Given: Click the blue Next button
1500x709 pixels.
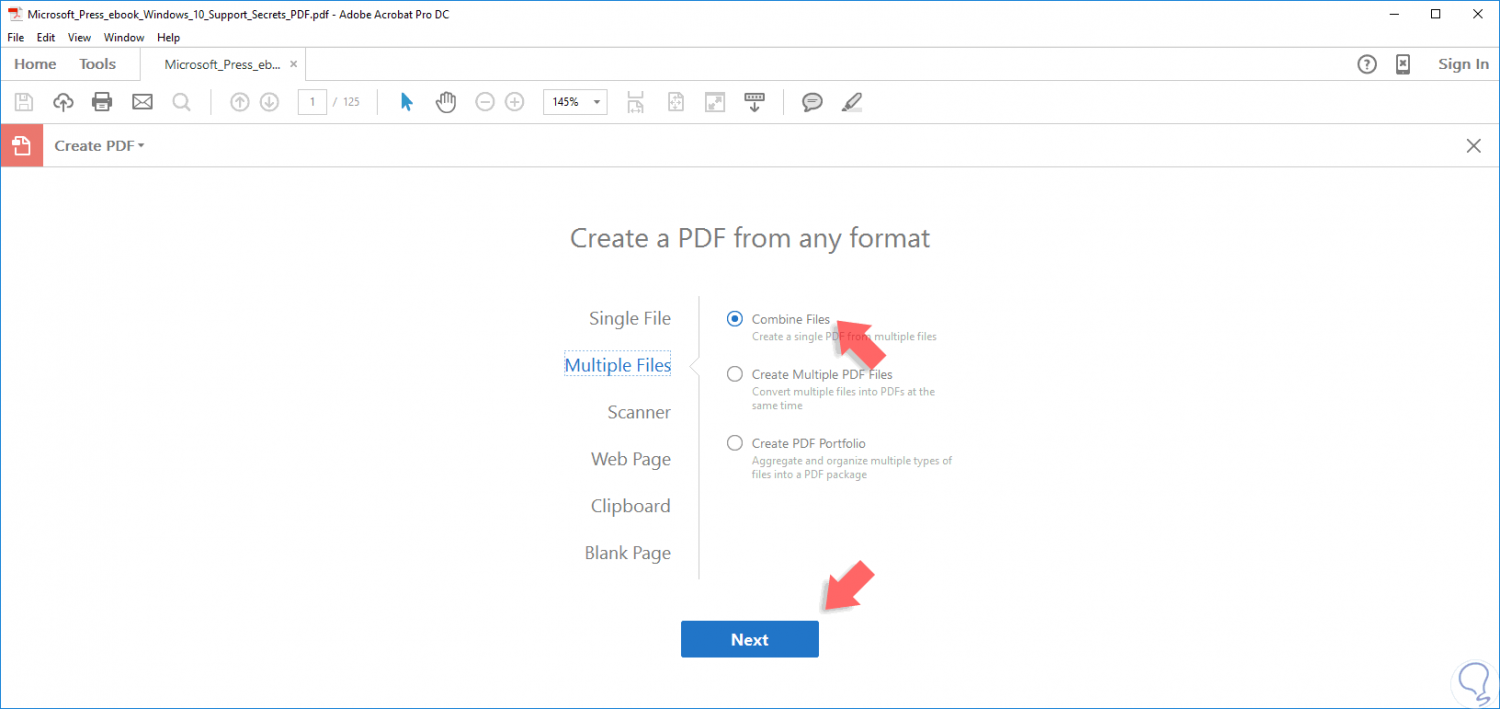Looking at the screenshot, I should [x=750, y=640].
